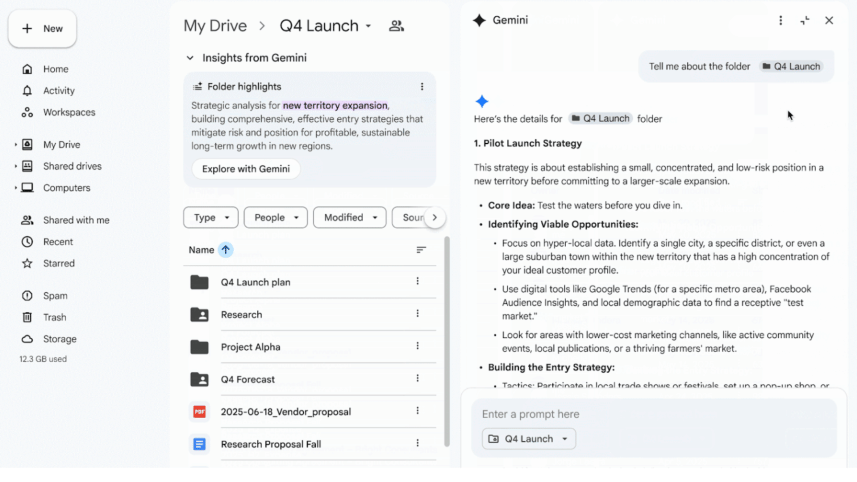The image size is (857, 482).
Task: Open Computers in the sidebar
Action: 67,187
